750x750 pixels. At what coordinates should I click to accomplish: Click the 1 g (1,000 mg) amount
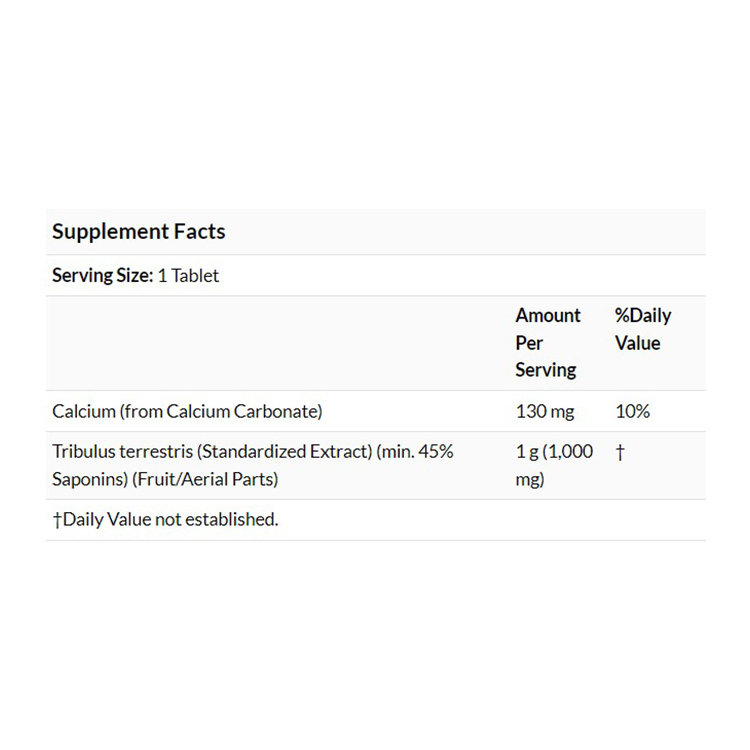point(553,465)
